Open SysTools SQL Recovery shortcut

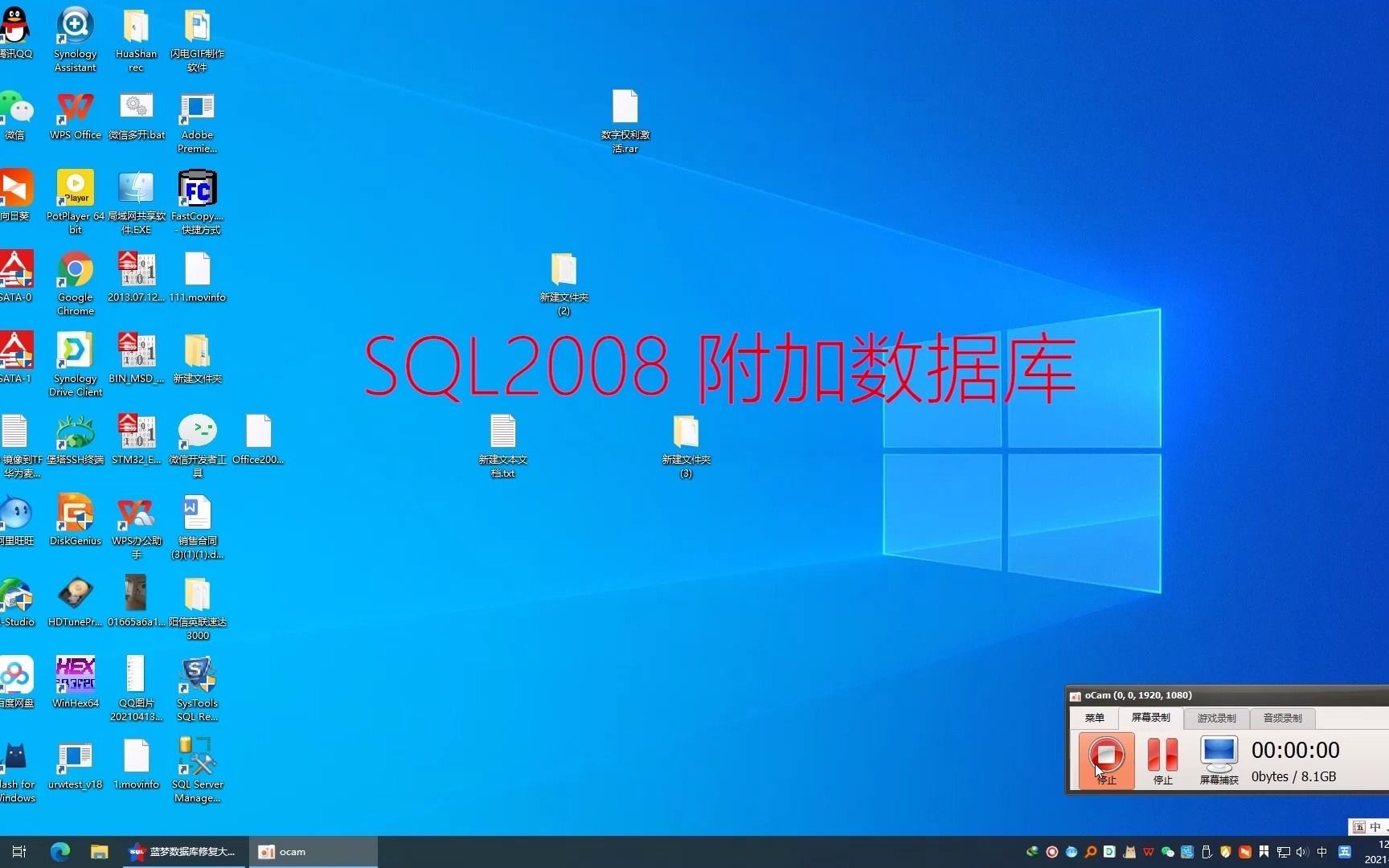197,688
